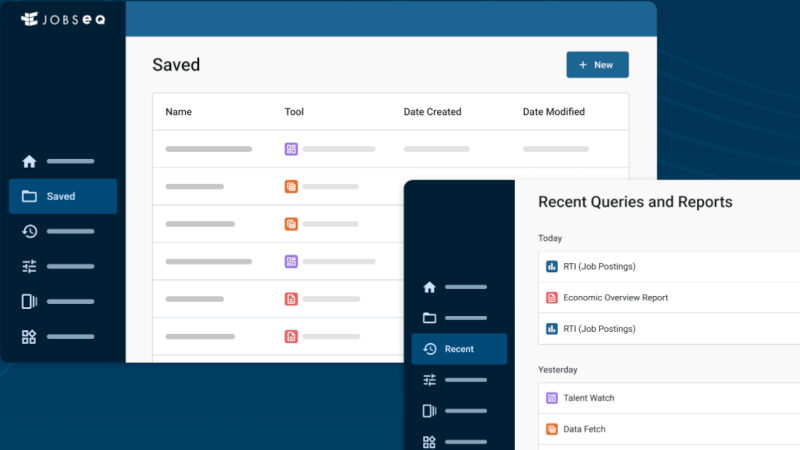
Task: Click the home icon in the left Saved window sidebar
Action: 29,161
